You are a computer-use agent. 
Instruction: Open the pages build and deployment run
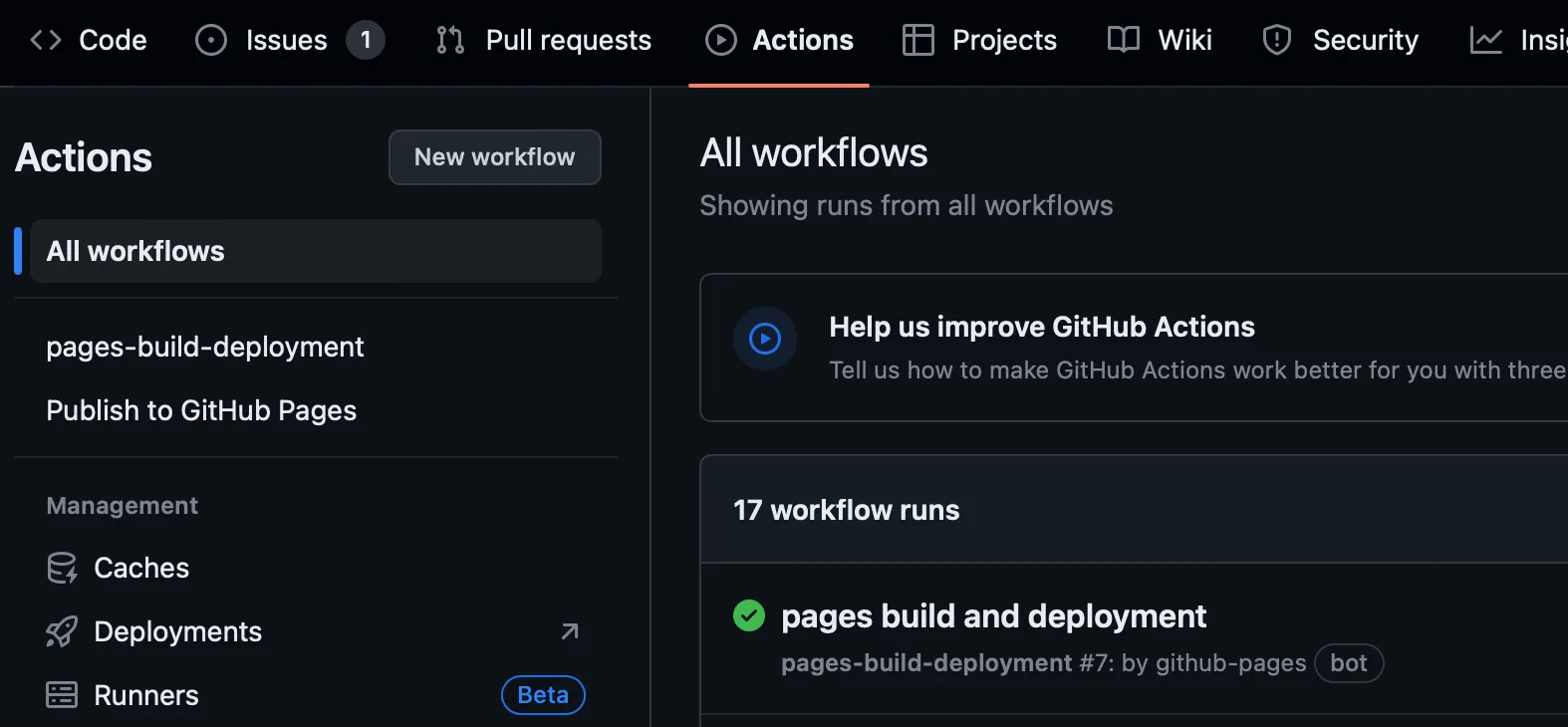point(993,616)
